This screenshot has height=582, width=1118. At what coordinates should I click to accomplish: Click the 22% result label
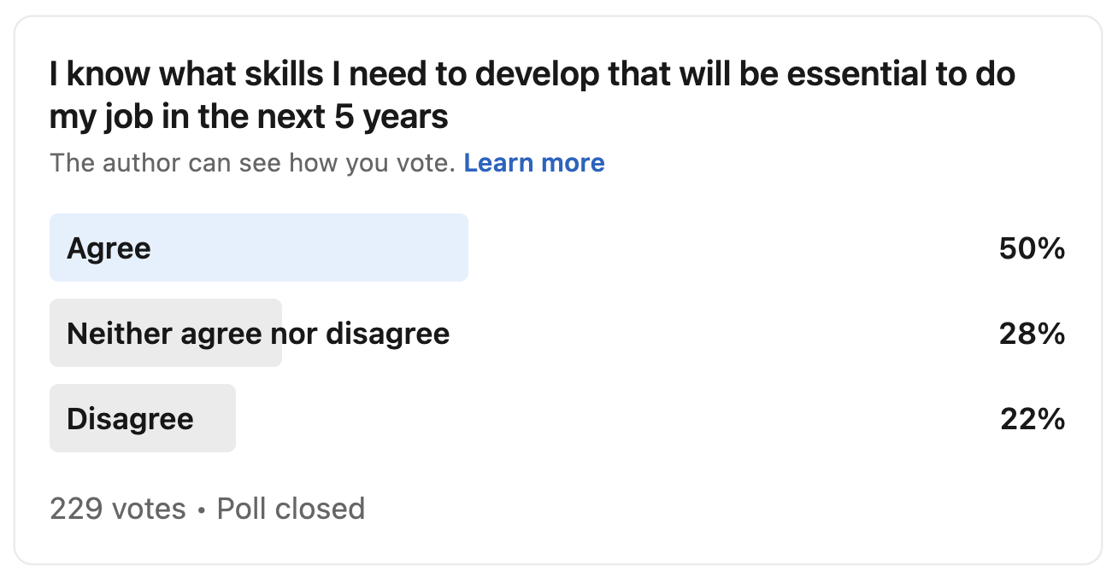pyautogui.click(x=1033, y=419)
